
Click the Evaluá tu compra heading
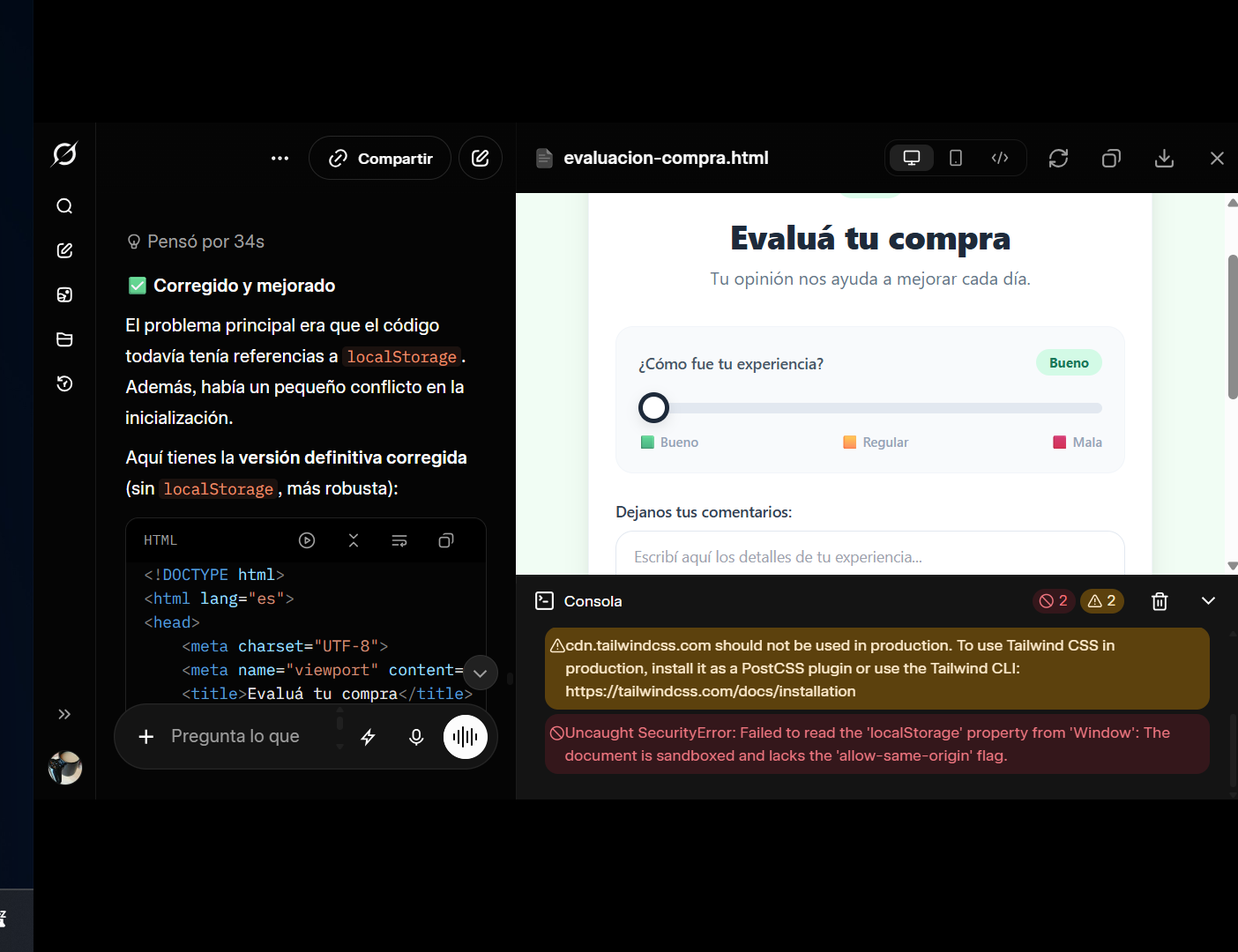pos(870,238)
